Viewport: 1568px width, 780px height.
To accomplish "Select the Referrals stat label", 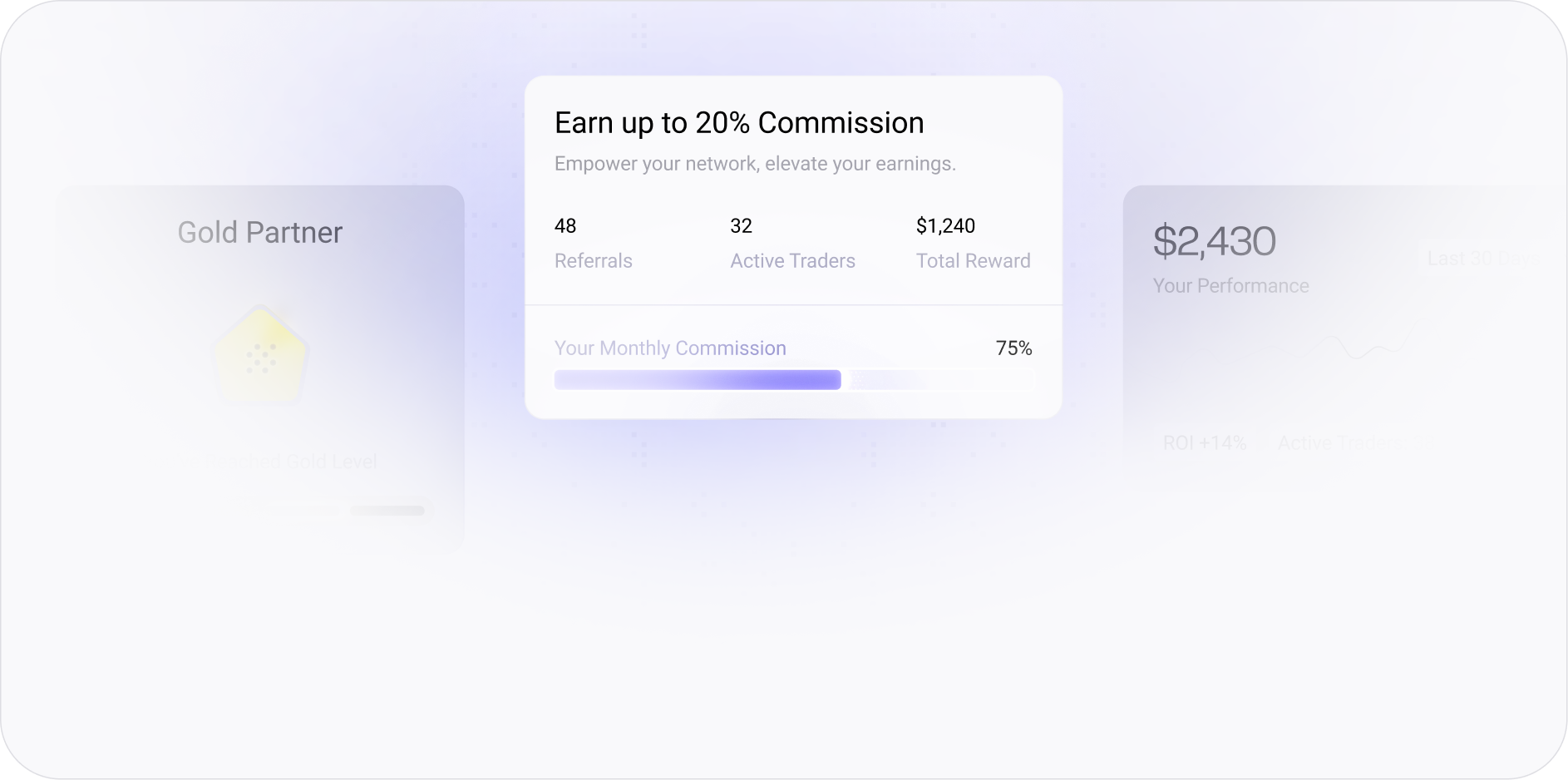I will pyautogui.click(x=593, y=261).
